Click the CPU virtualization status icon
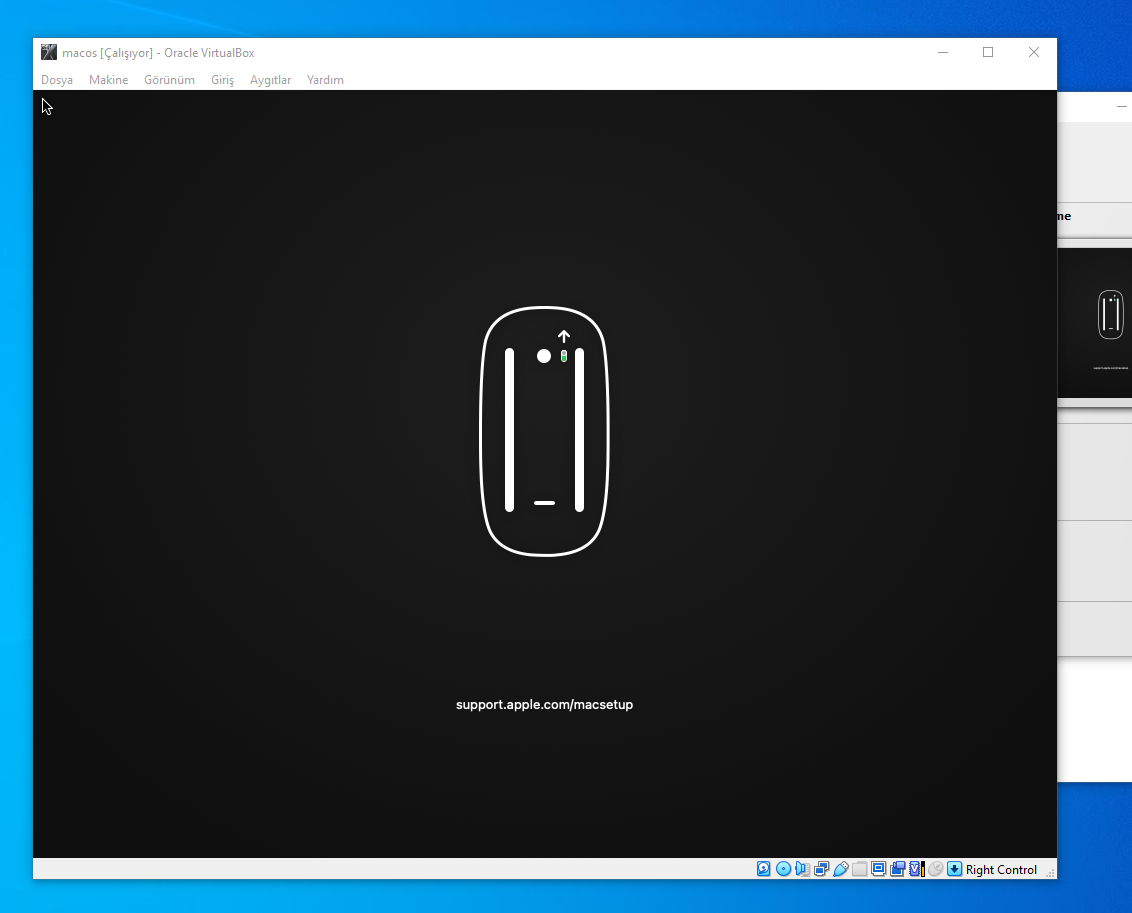1132x913 pixels. click(917, 869)
